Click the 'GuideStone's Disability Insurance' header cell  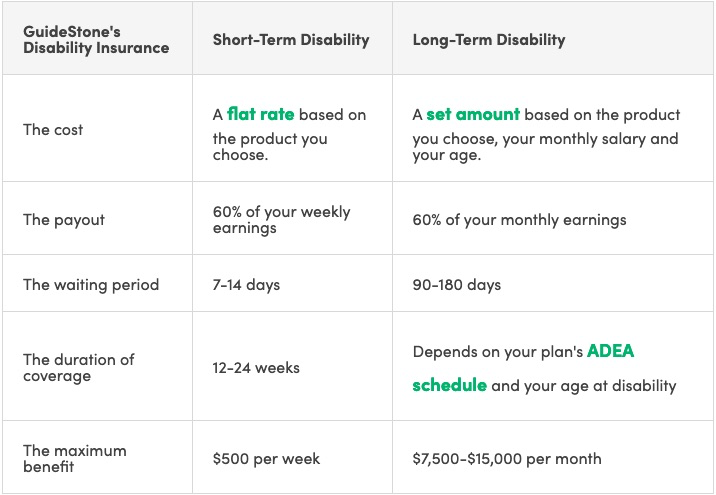pyautogui.click(x=96, y=40)
